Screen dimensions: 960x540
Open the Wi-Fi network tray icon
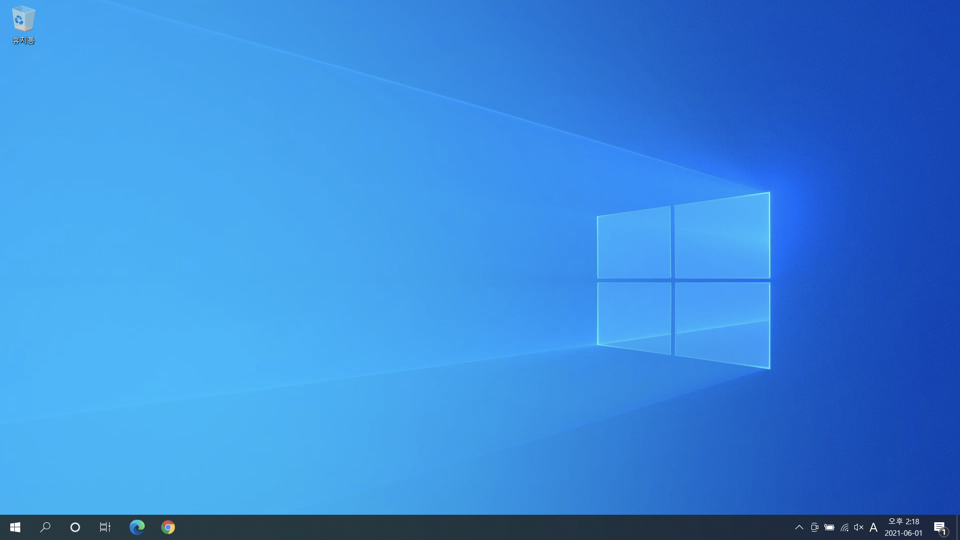(844, 527)
